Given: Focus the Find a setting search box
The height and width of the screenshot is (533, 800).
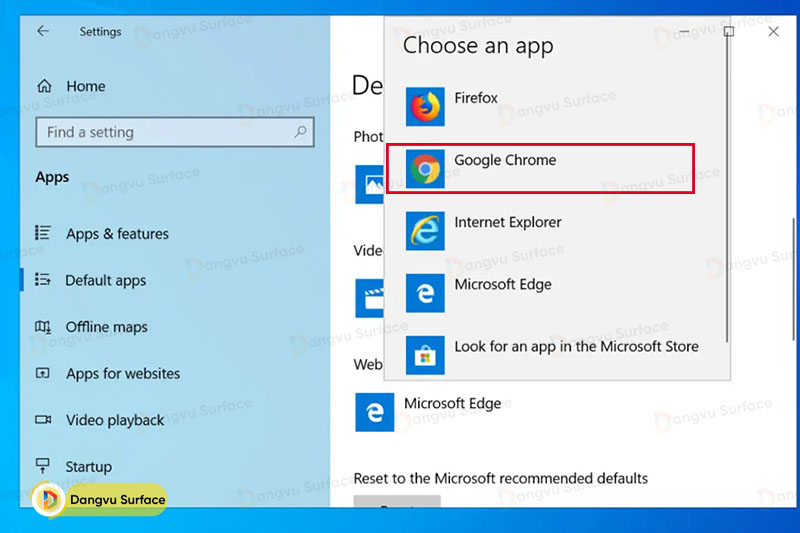Looking at the screenshot, I should pyautogui.click(x=174, y=132).
